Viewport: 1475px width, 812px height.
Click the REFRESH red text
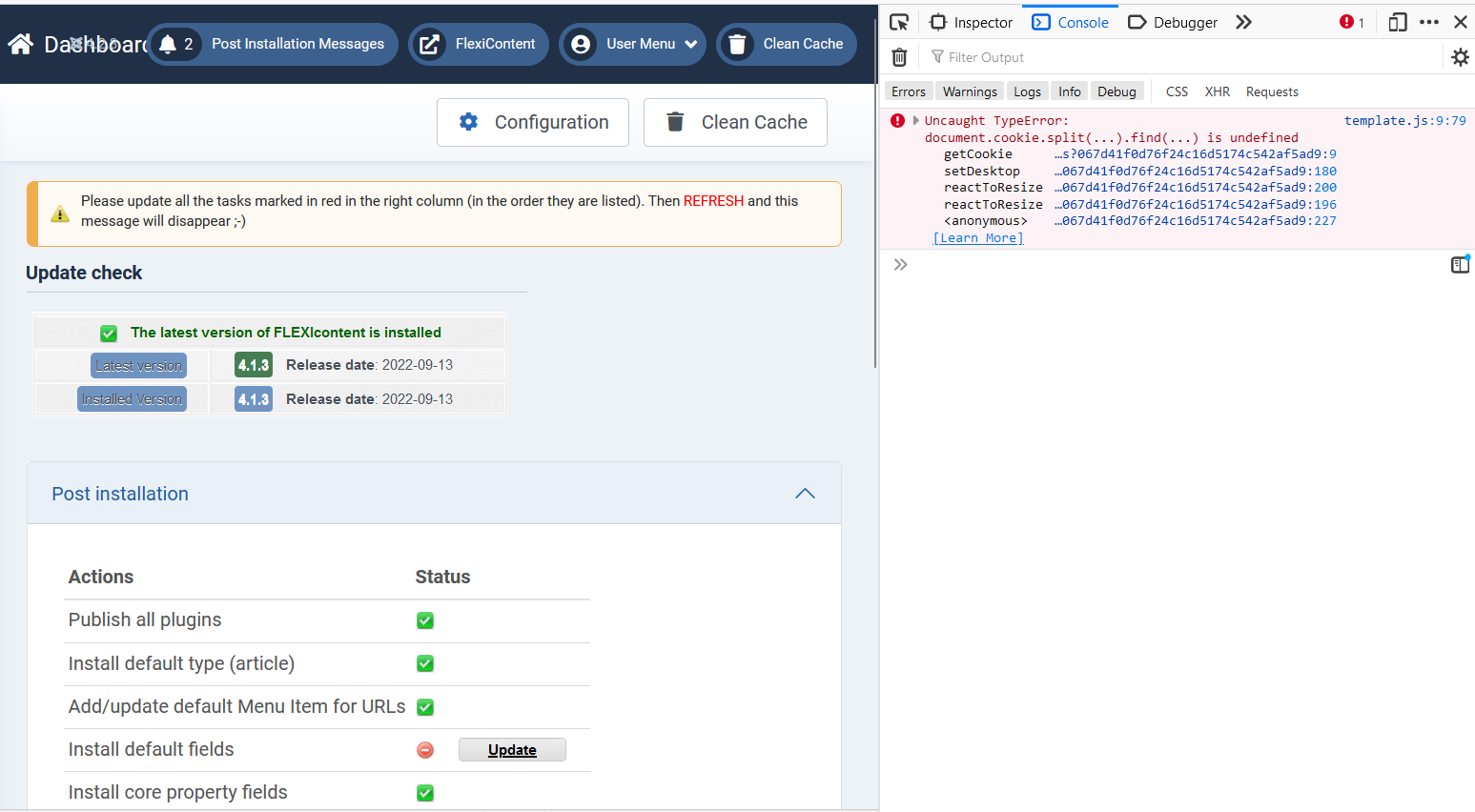(713, 201)
